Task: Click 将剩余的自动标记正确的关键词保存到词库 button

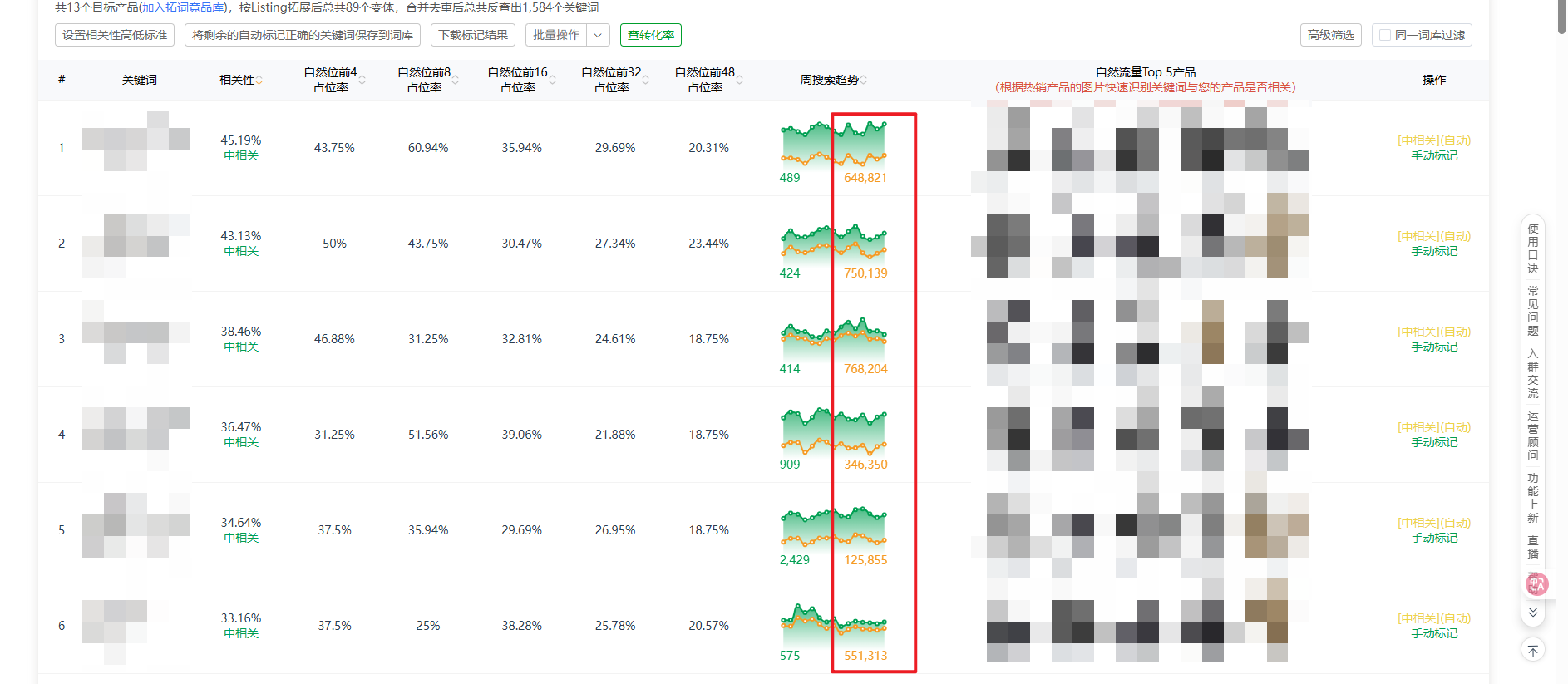Action: [303, 35]
